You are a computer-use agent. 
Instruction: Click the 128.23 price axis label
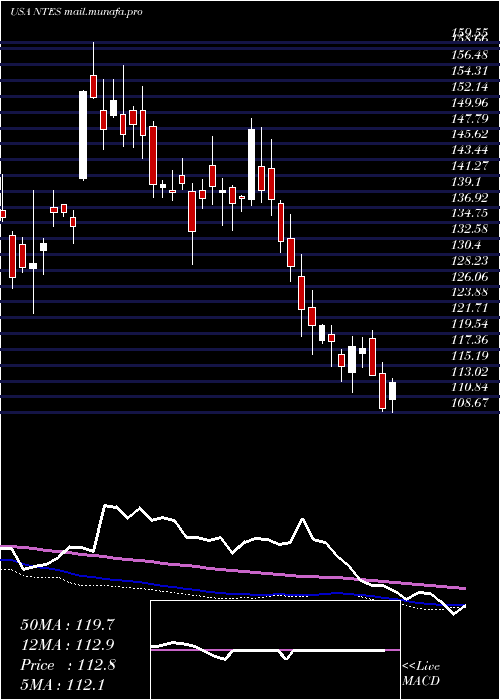pyautogui.click(x=469, y=261)
